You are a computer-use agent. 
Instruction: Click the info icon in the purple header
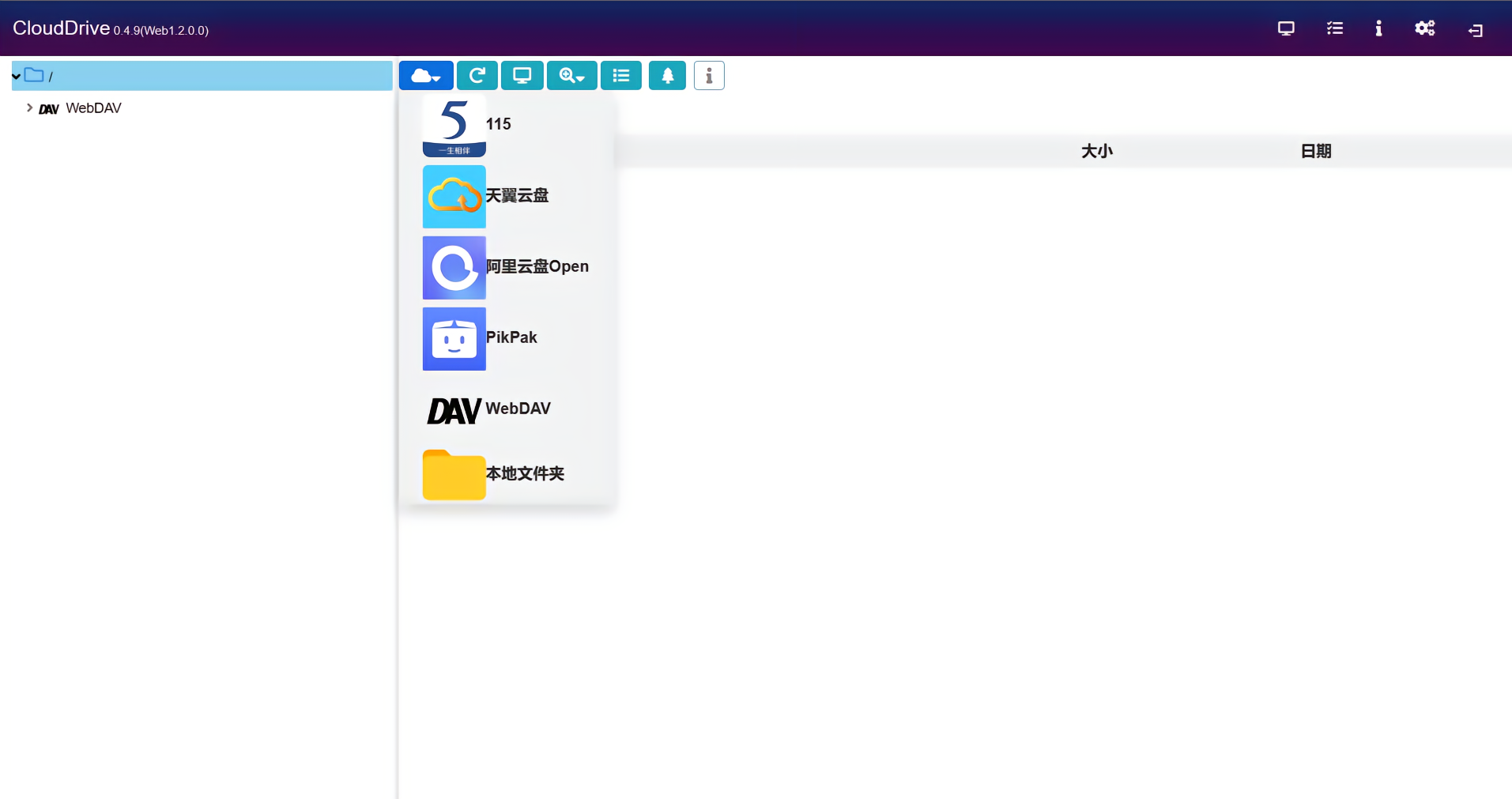coord(1378,28)
